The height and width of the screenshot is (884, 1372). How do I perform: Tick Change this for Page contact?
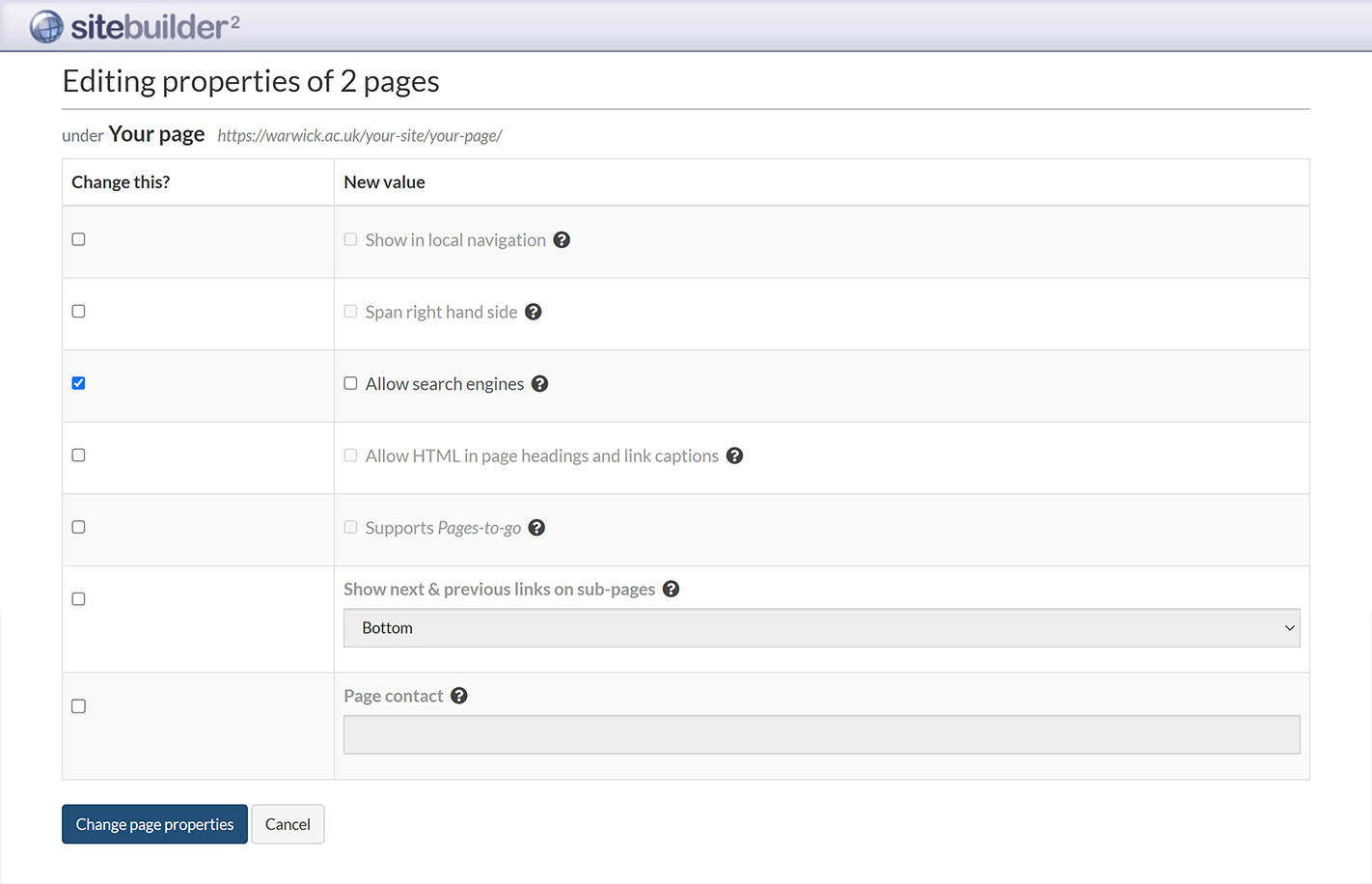click(79, 706)
